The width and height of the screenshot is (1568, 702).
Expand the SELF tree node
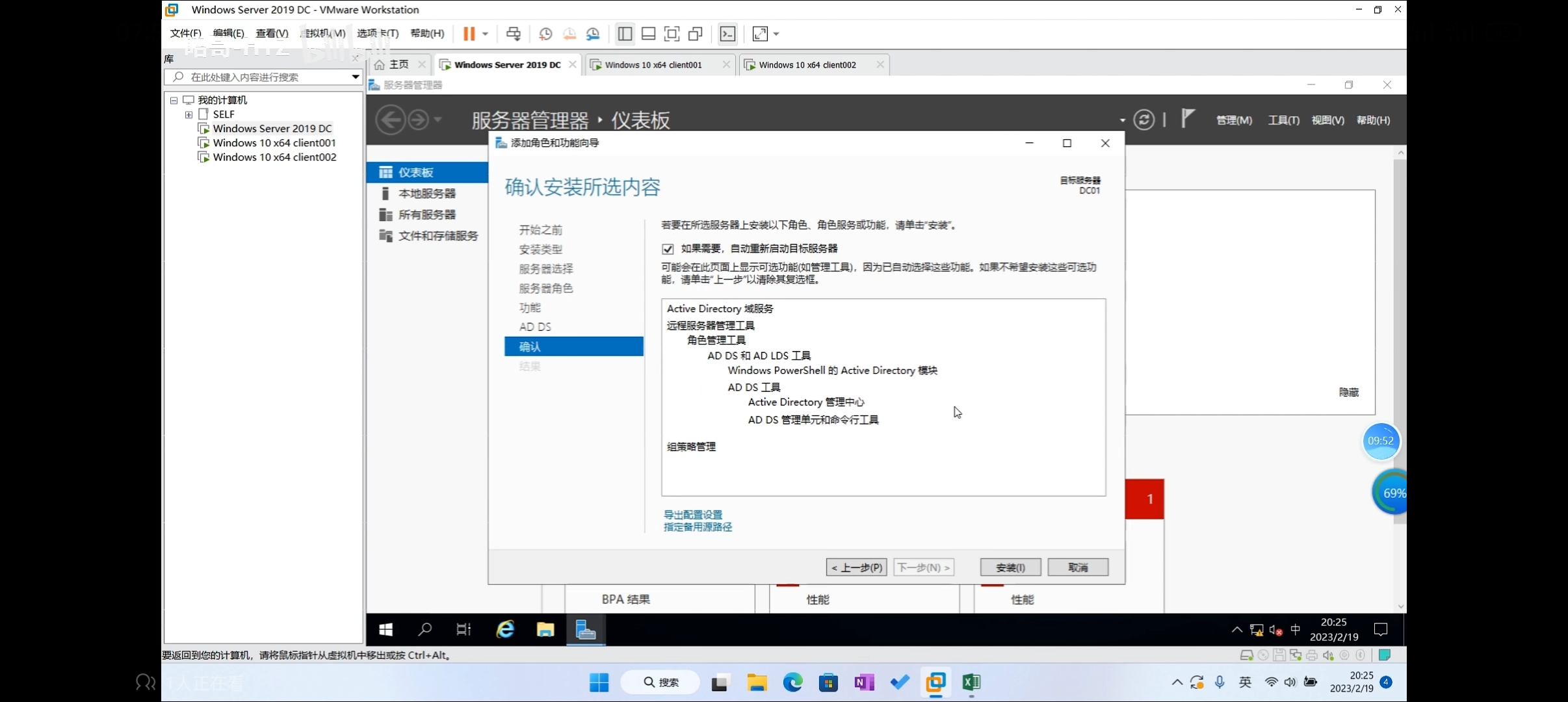pyautogui.click(x=189, y=114)
